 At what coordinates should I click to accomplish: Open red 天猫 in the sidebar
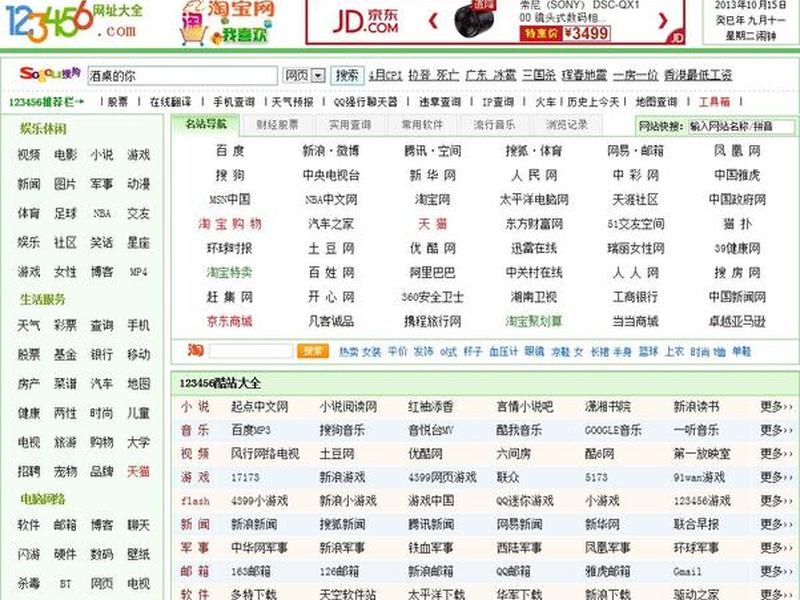coord(138,471)
